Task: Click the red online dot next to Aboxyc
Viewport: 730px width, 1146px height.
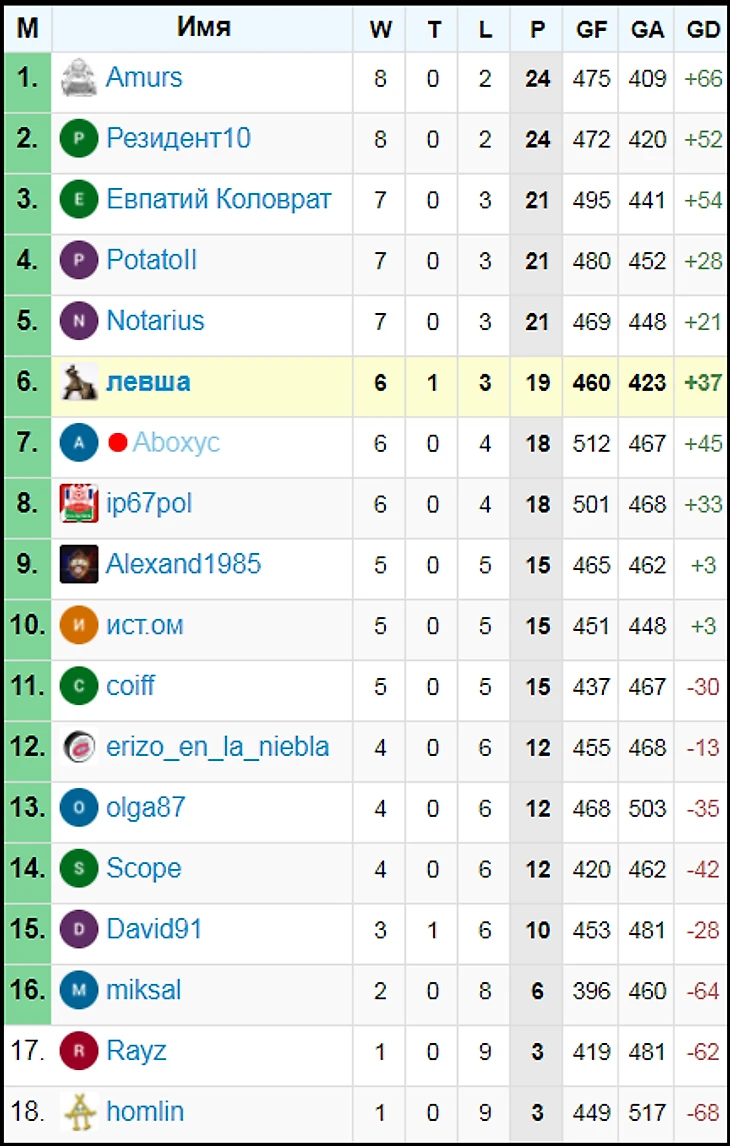Action: pos(118,442)
